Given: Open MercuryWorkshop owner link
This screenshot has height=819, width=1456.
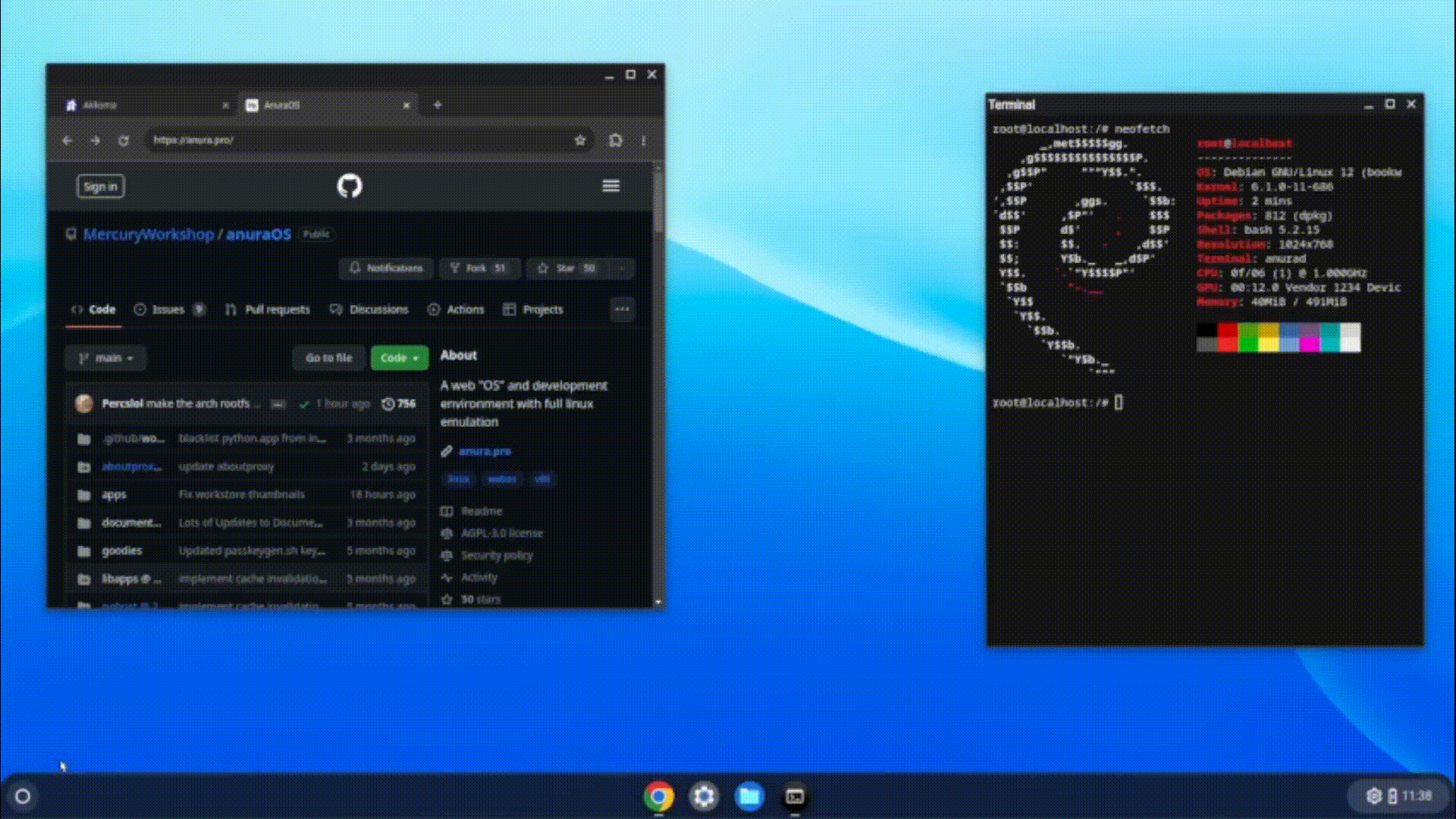Looking at the screenshot, I should (149, 234).
